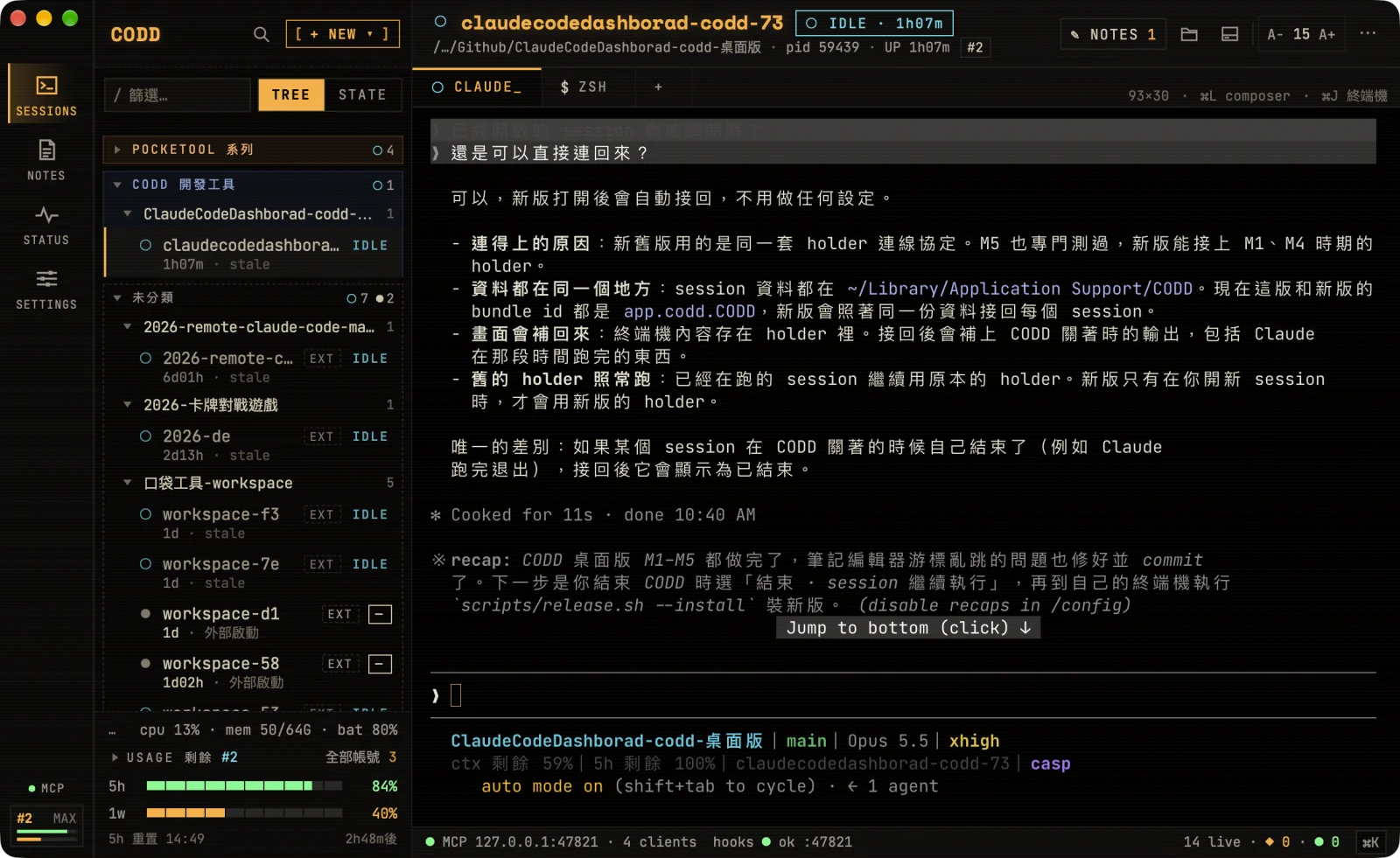Open the Sessions sidebar panel
This screenshot has width=1400, height=858.
coord(46,94)
